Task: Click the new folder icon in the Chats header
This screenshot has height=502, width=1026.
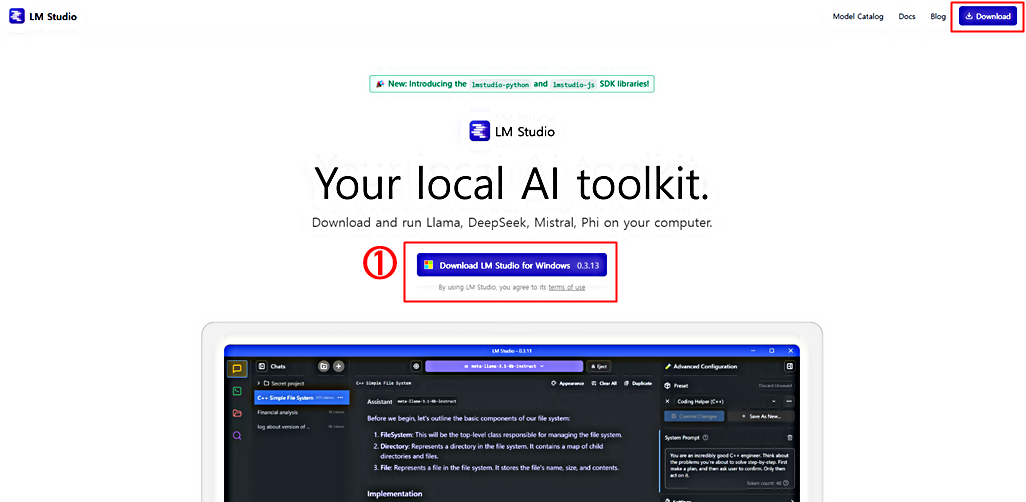Action: tap(323, 367)
